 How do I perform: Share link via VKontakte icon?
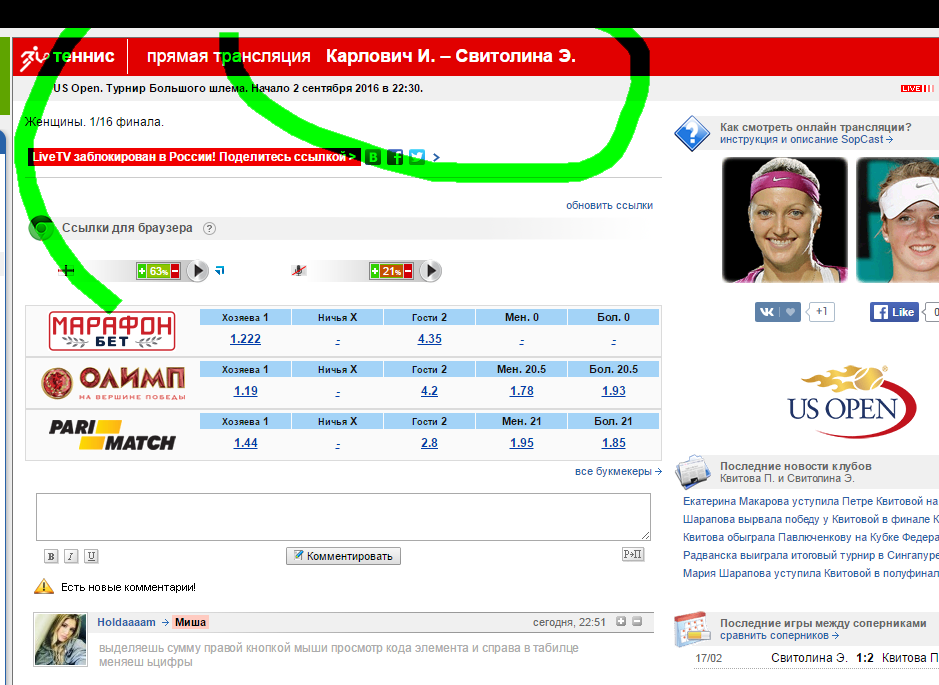pos(373,157)
